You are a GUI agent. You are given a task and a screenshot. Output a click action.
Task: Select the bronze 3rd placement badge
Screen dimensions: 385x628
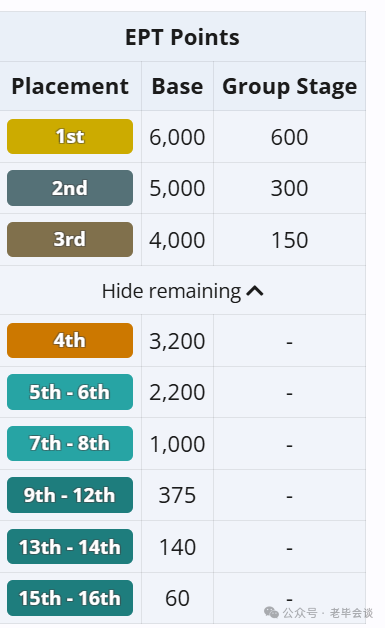click(x=70, y=240)
